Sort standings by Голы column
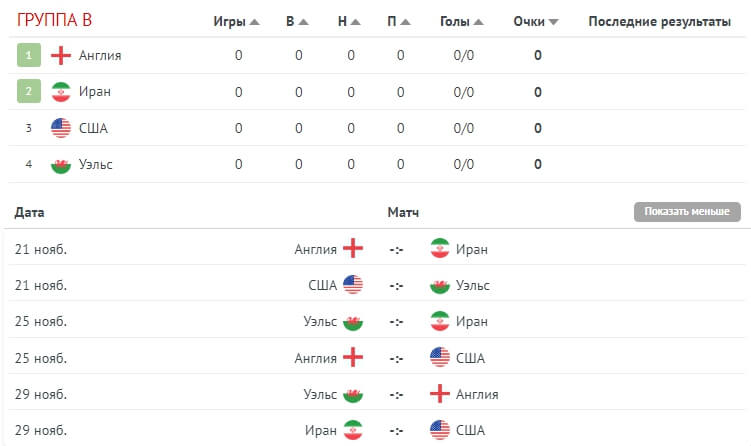The image size is (751, 446). pos(462,21)
